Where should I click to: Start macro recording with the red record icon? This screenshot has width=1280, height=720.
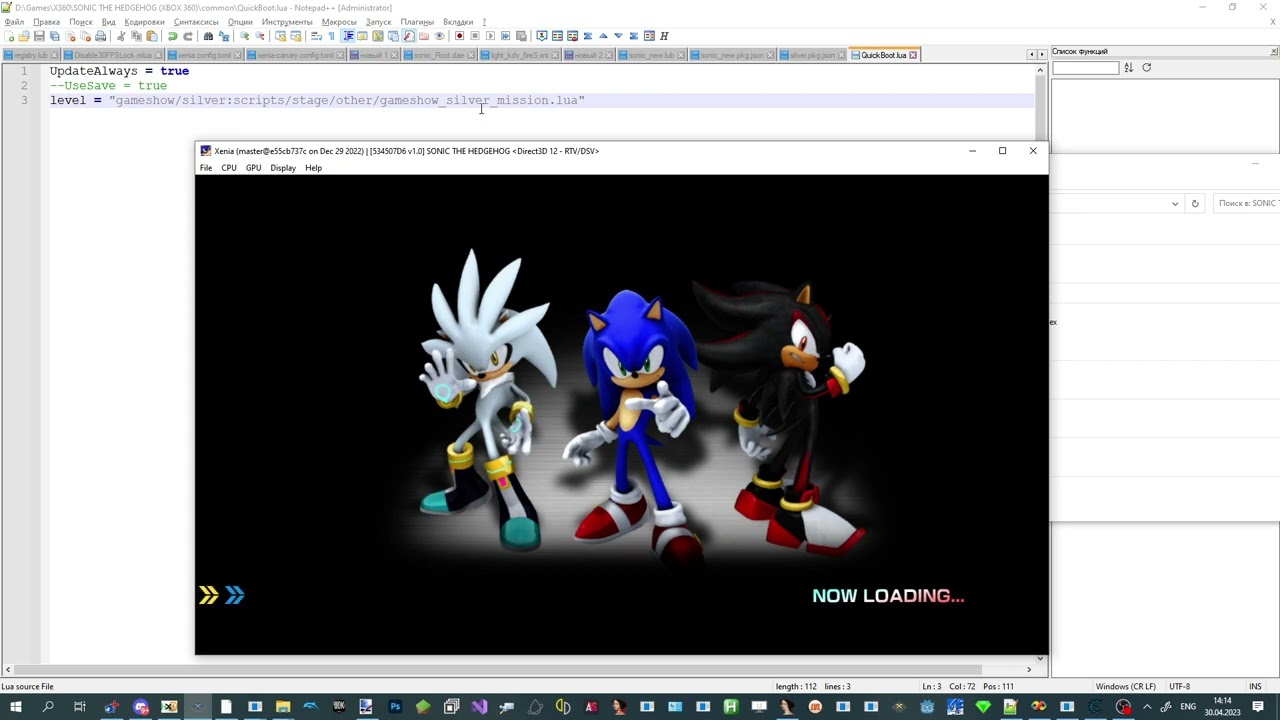459,36
